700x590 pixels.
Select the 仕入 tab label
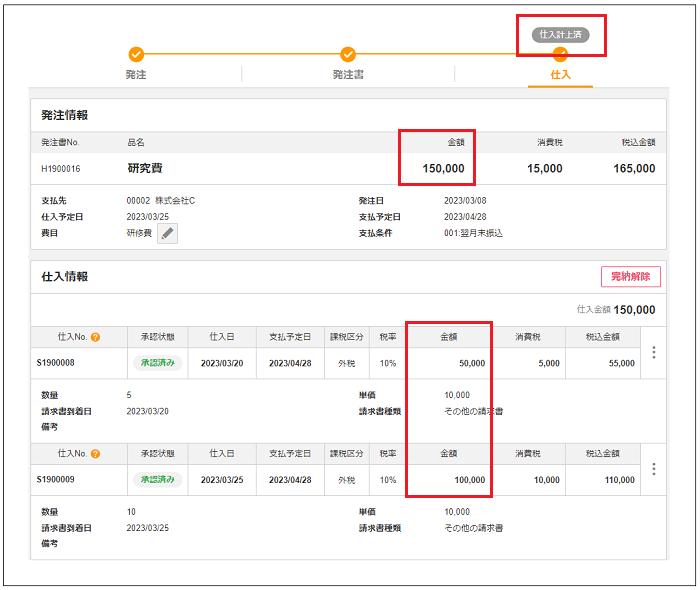pyautogui.click(x=560, y=75)
